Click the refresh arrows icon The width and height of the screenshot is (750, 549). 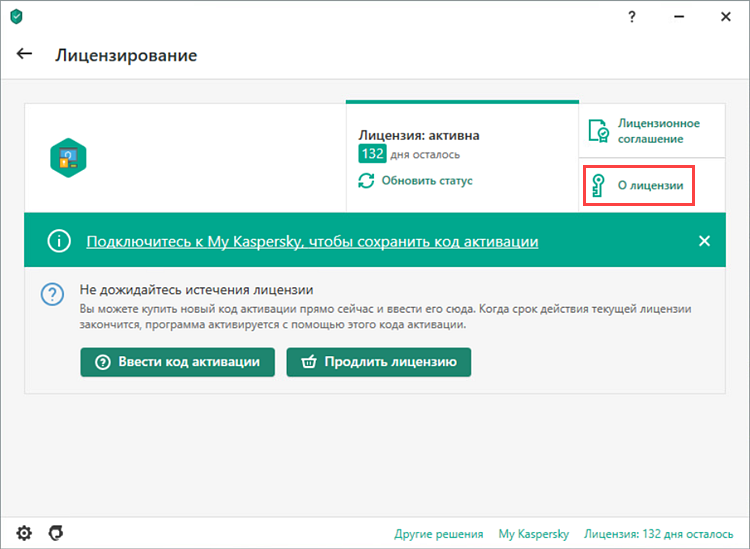point(366,181)
